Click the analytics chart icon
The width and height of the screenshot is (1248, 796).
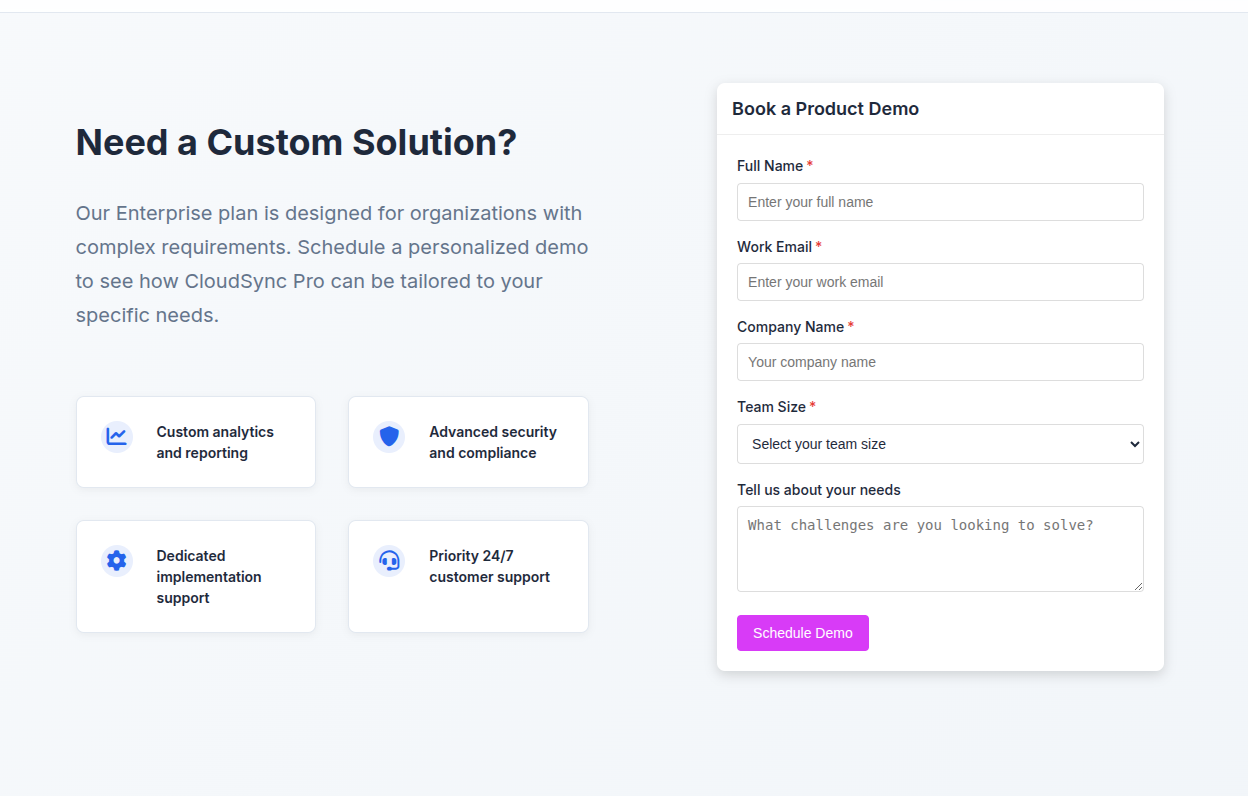(x=116, y=437)
